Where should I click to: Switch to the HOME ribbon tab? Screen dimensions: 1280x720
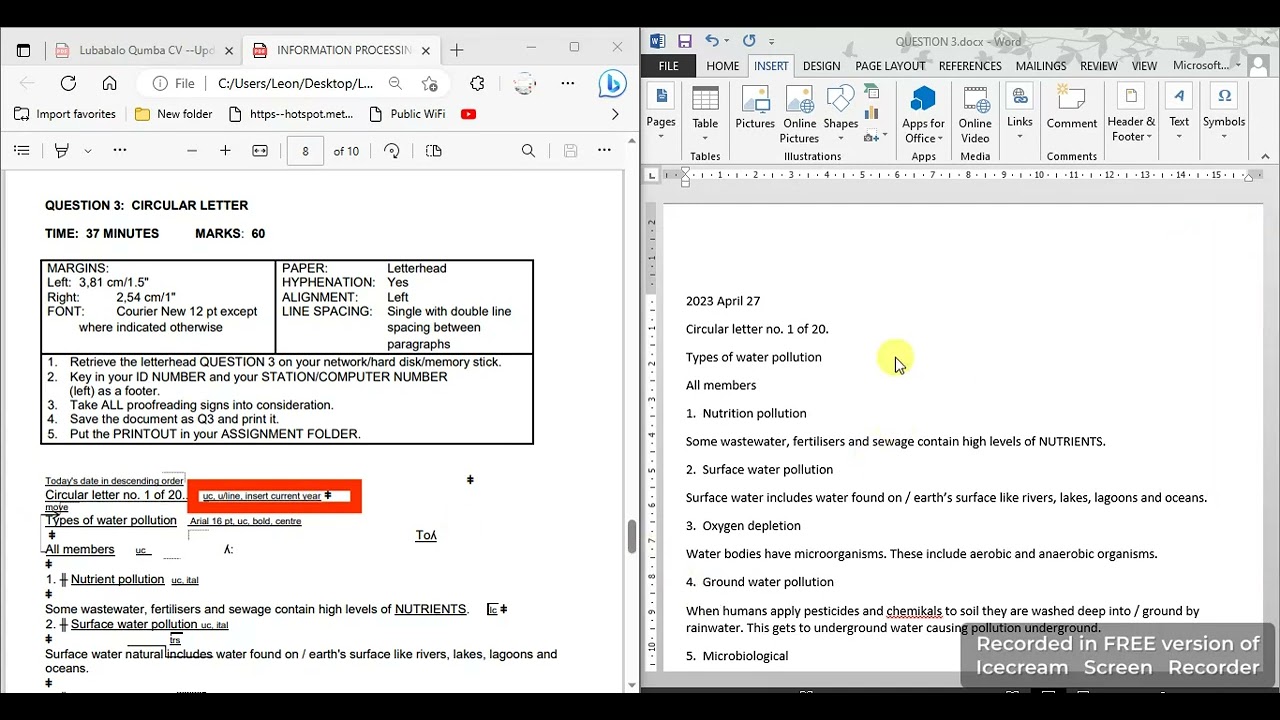723,66
